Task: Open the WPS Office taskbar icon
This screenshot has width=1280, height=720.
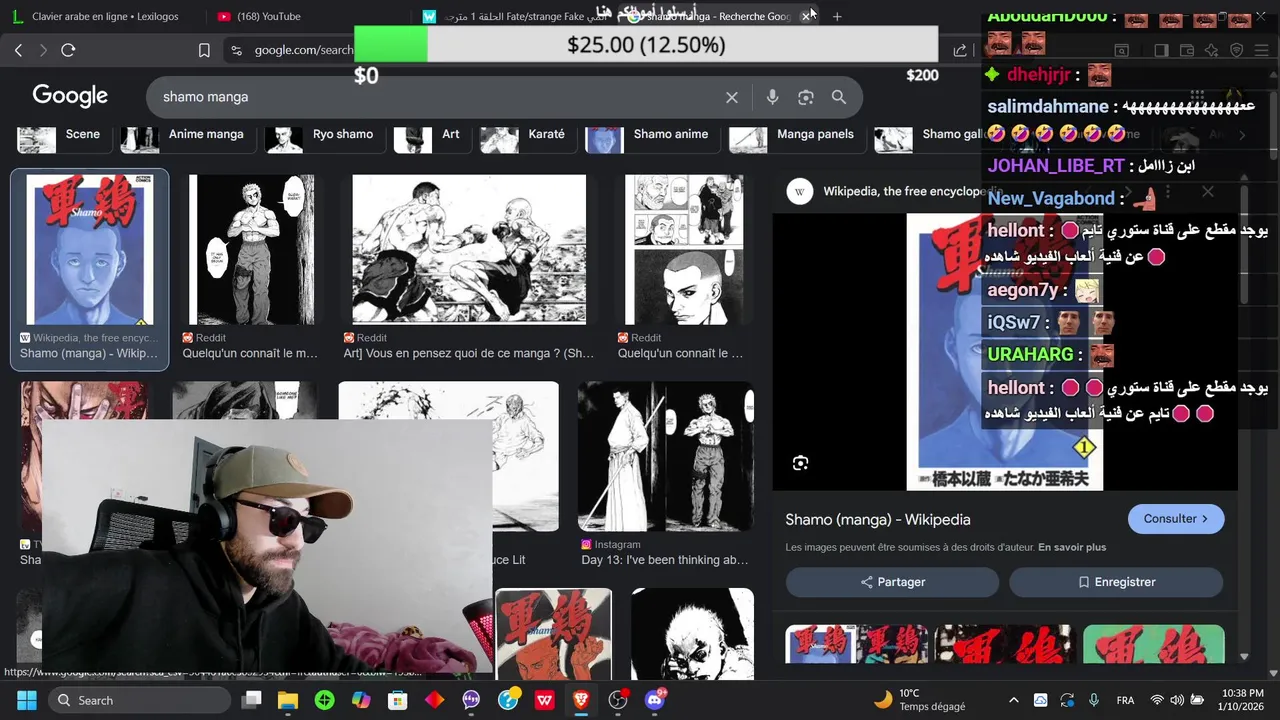Action: (545, 700)
